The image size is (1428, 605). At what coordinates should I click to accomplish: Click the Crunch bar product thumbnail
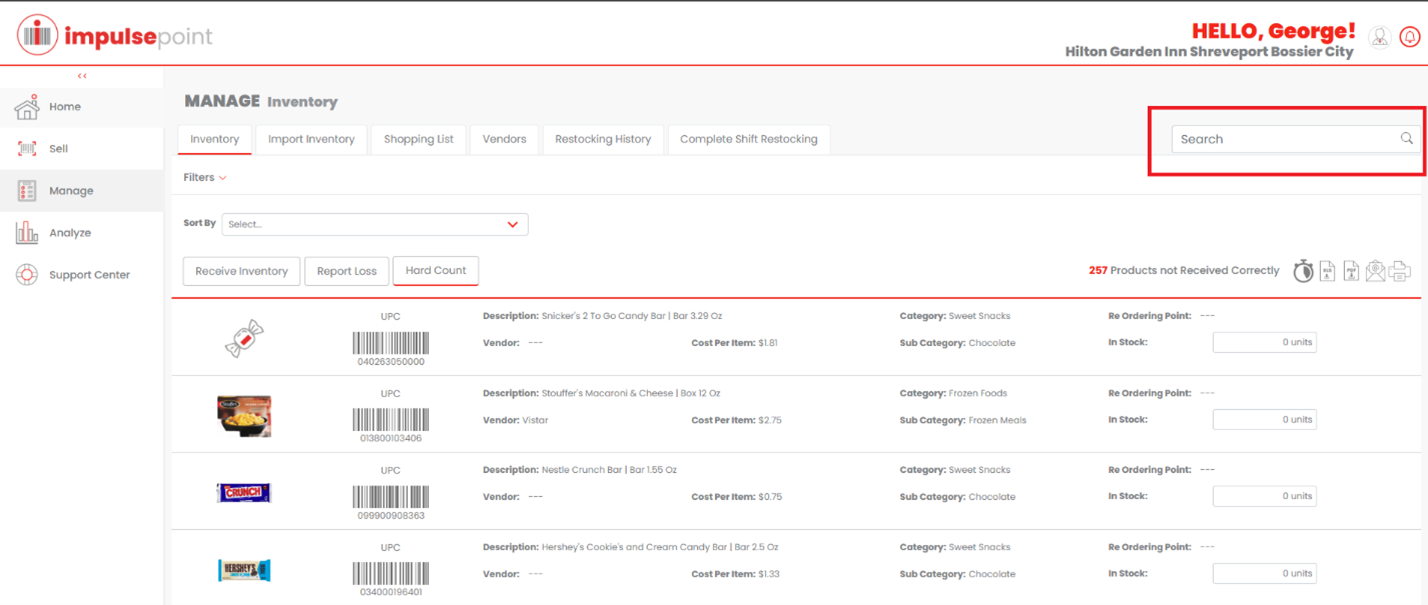pos(243,492)
